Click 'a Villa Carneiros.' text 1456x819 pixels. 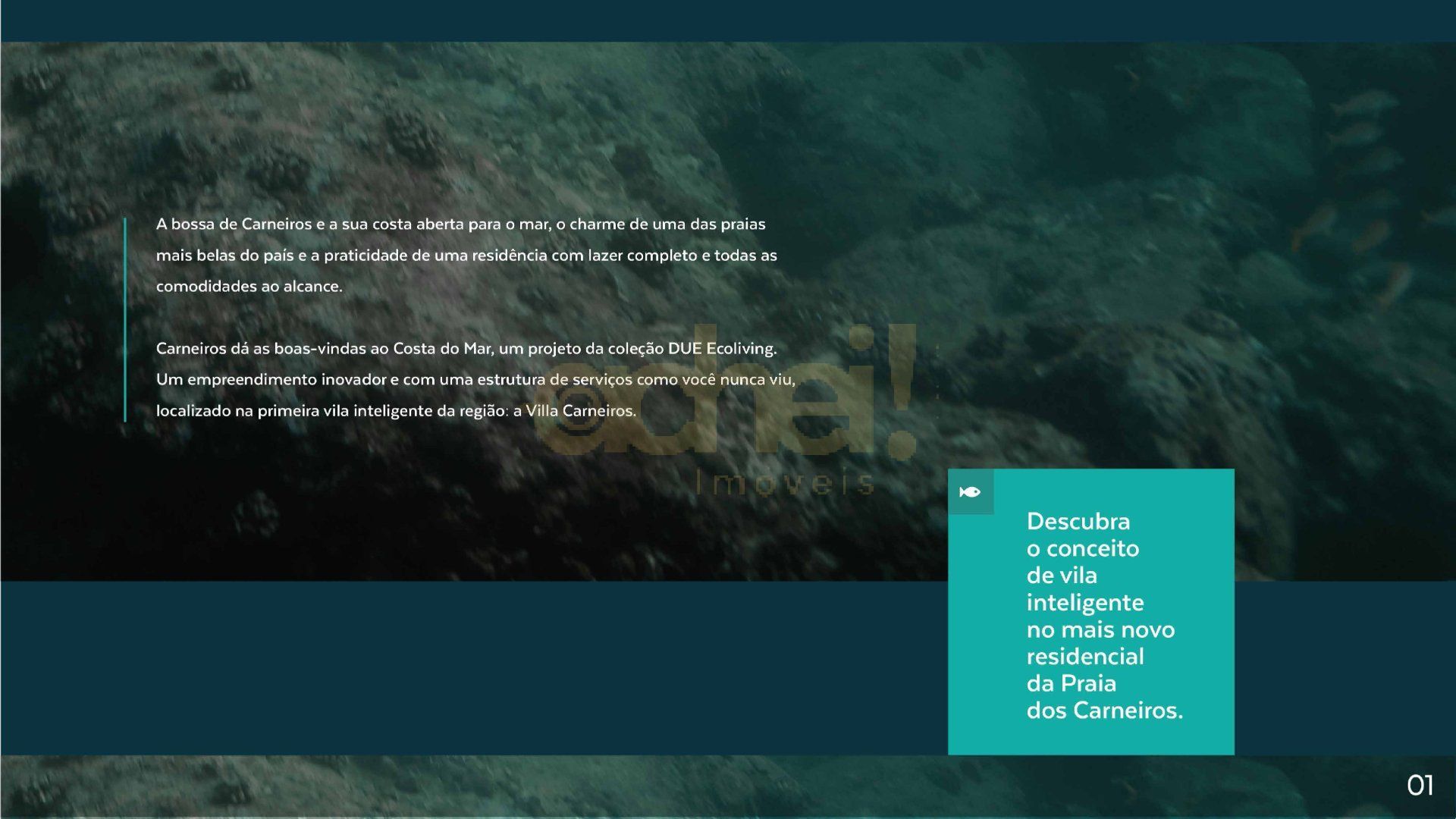coord(575,411)
